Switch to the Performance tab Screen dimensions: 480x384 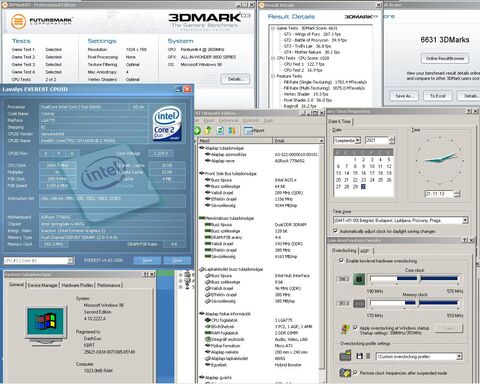pos(109,285)
